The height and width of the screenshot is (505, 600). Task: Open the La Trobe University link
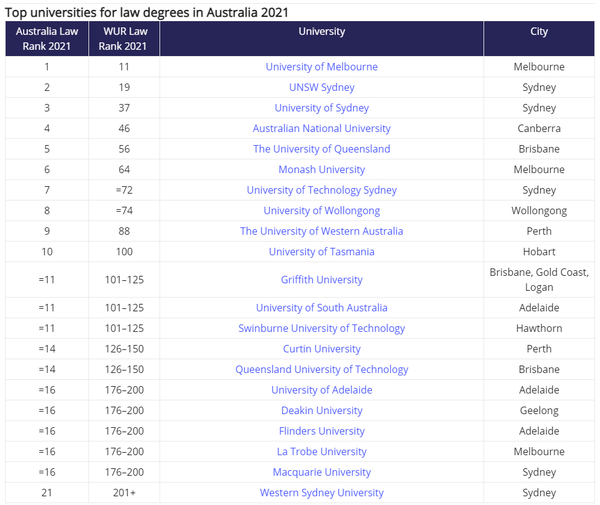click(321, 452)
